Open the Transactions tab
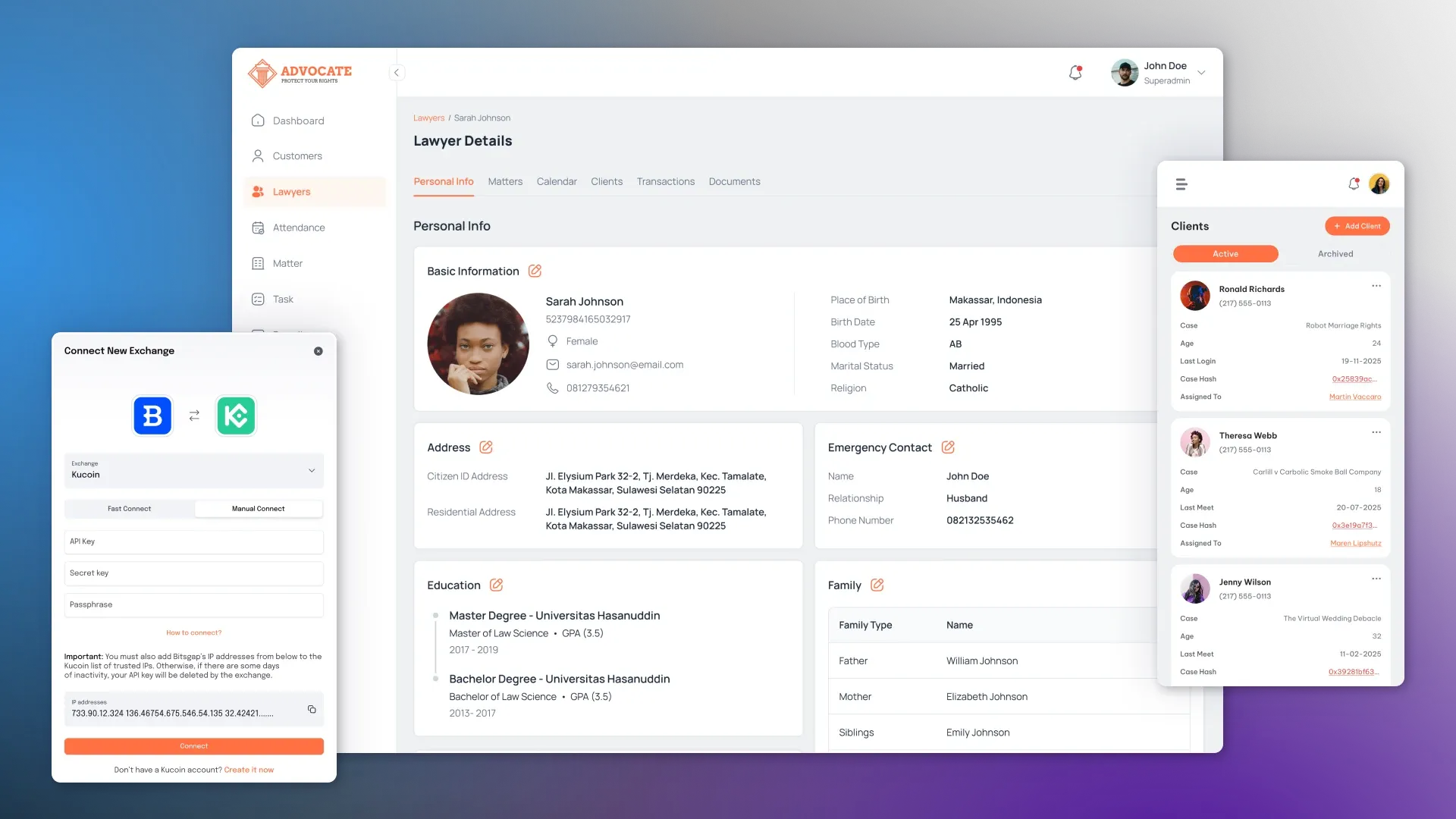This screenshot has height=819, width=1456. pos(665,181)
